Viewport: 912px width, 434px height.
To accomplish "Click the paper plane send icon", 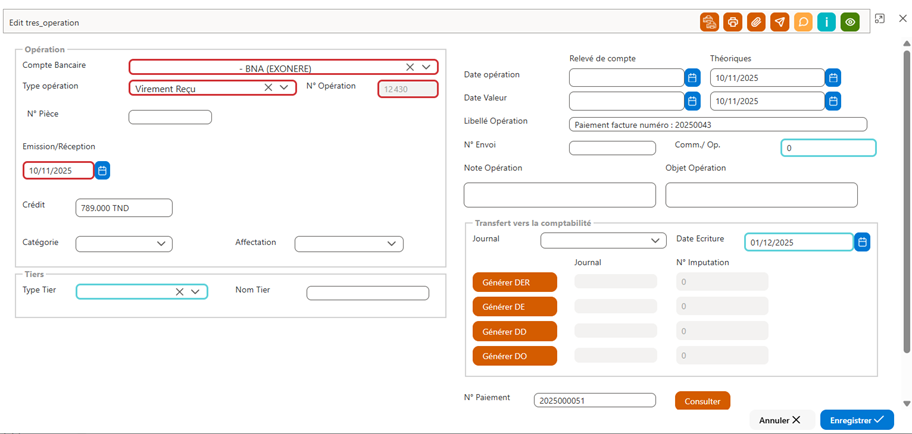I will (779, 22).
